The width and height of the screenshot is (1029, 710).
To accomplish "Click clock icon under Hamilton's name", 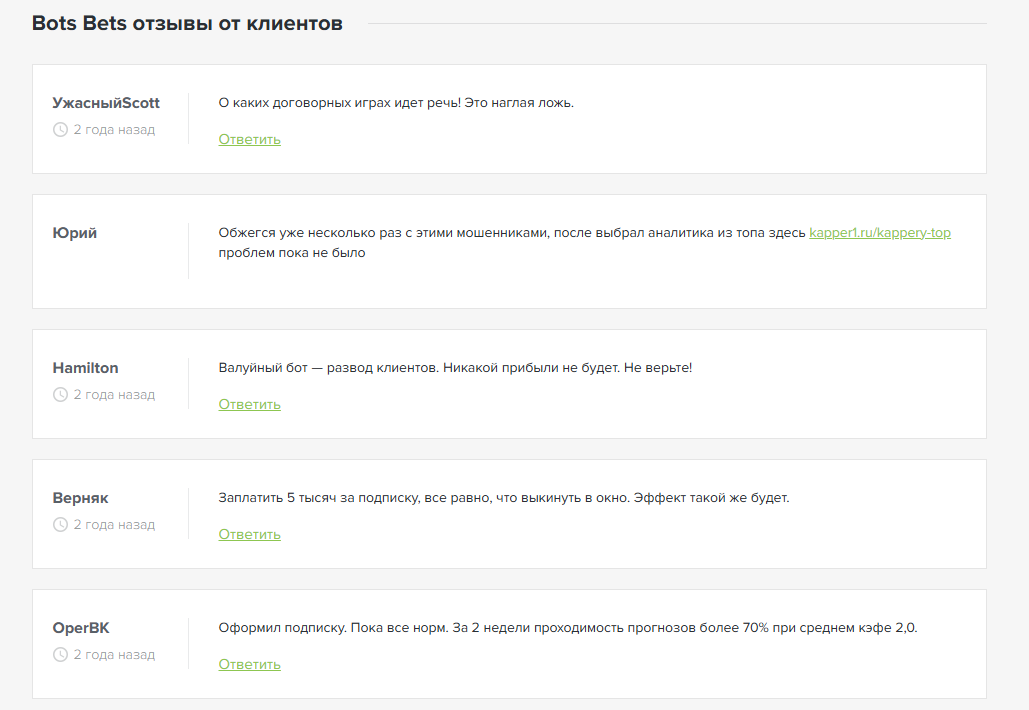I will tap(60, 395).
